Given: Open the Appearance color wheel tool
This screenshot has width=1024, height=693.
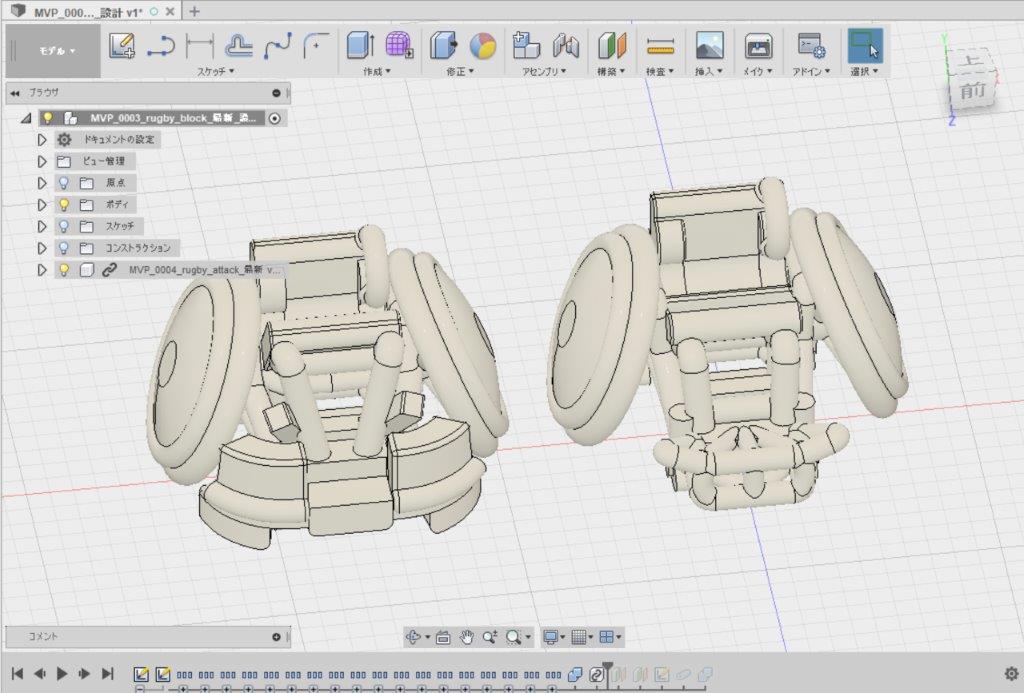Looking at the screenshot, I should 482,46.
